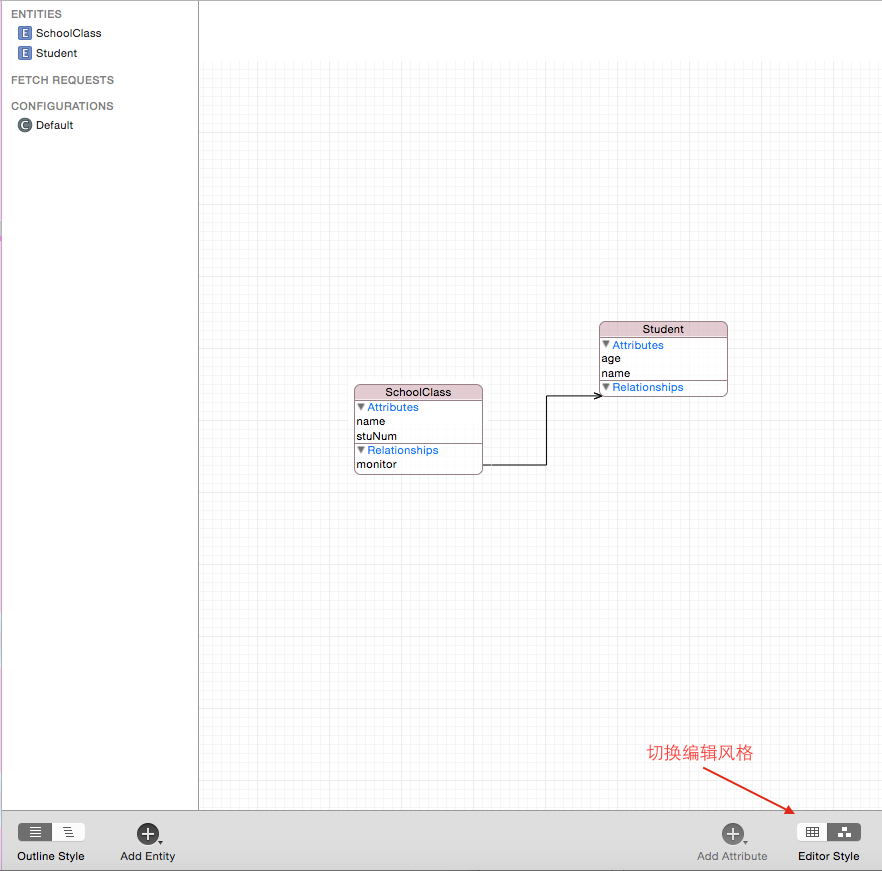Click the ENTITIES section header
Image resolution: width=882 pixels, height=871 pixels.
point(37,14)
